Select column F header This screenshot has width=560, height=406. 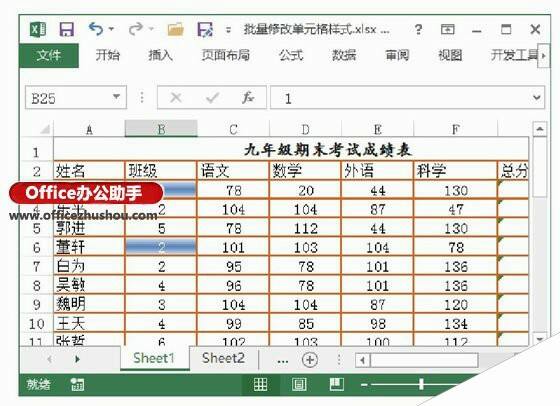455,129
